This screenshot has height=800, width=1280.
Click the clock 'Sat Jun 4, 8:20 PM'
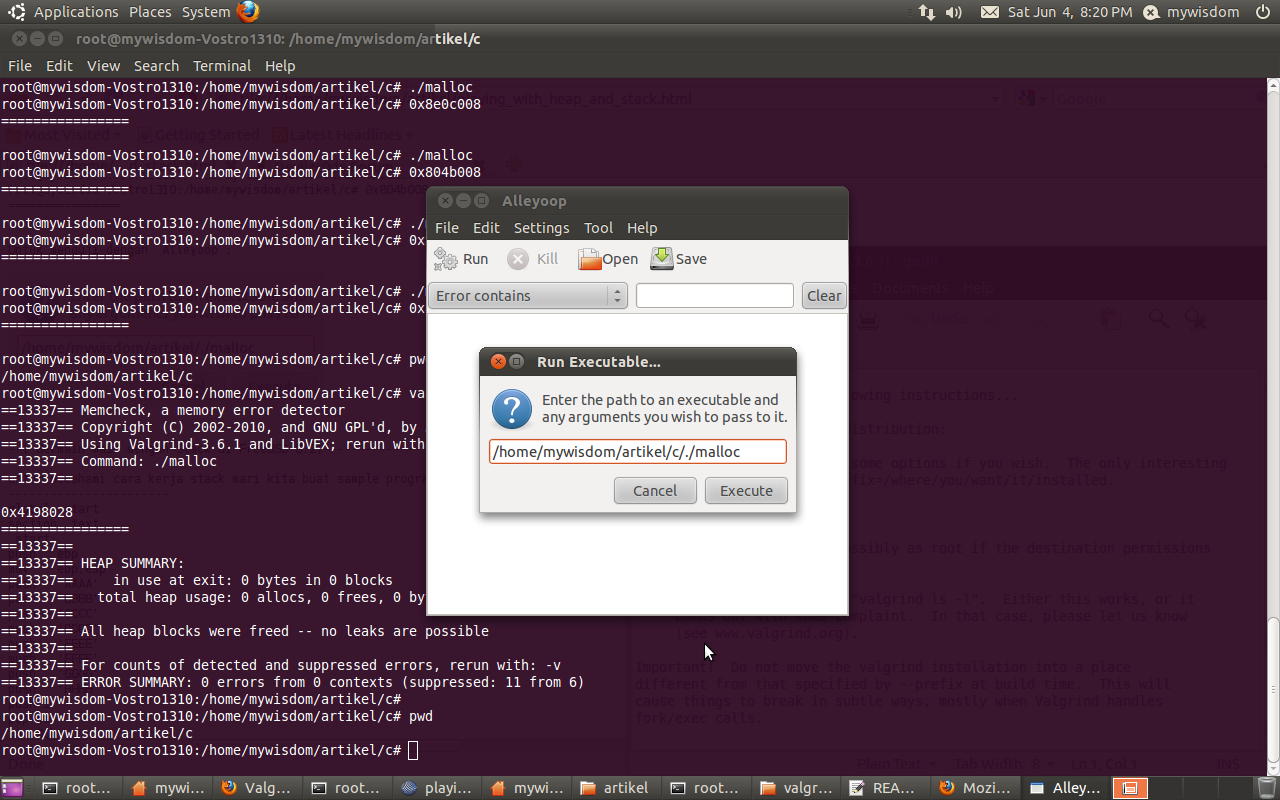click(x=1070, y=12)
